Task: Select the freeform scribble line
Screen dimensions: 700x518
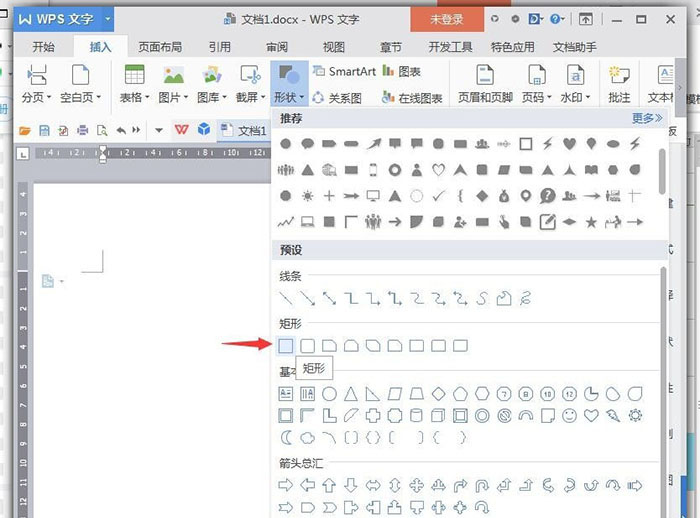Action: [525, 298]
